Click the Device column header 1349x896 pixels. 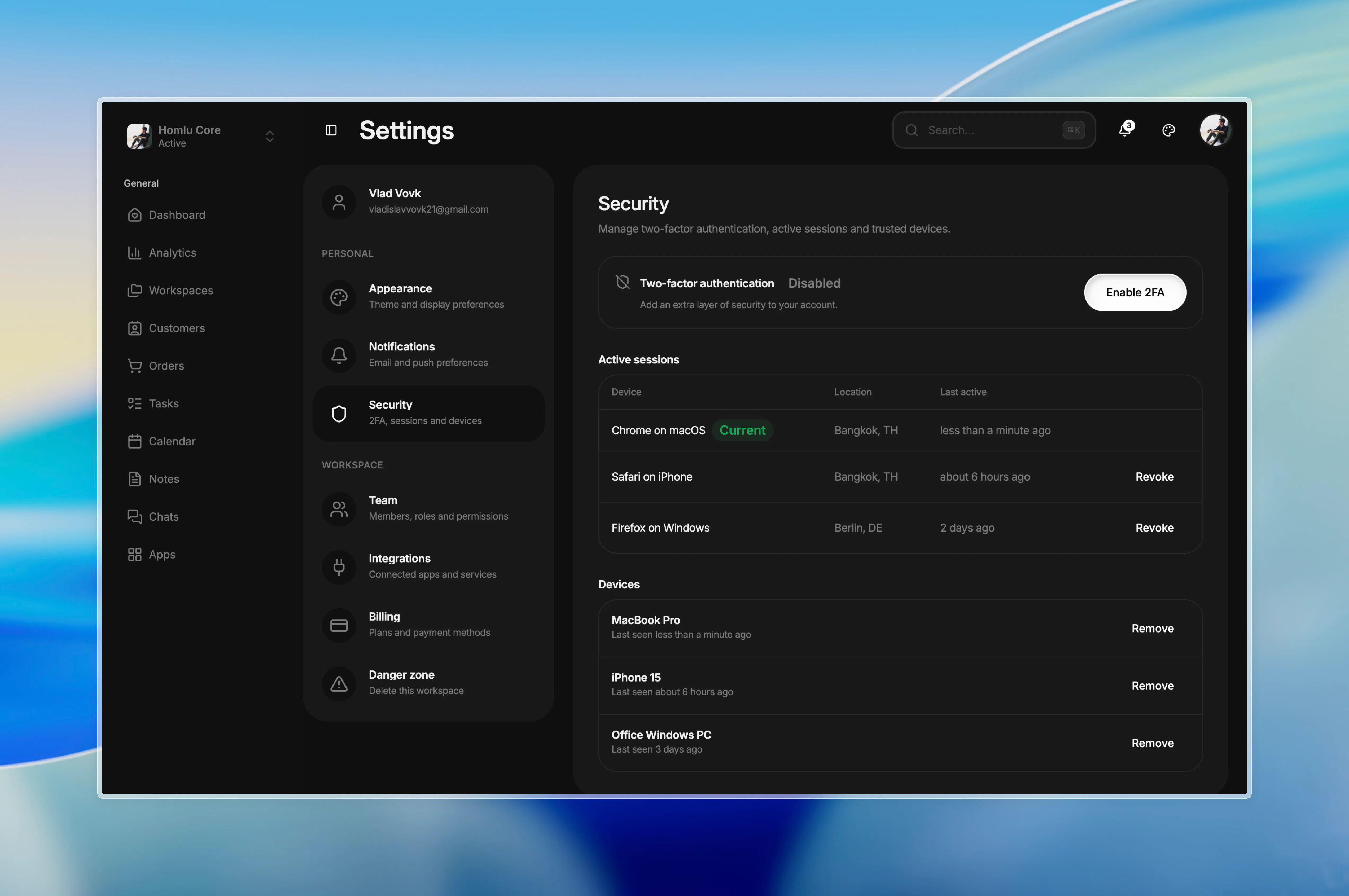point(626,392)
